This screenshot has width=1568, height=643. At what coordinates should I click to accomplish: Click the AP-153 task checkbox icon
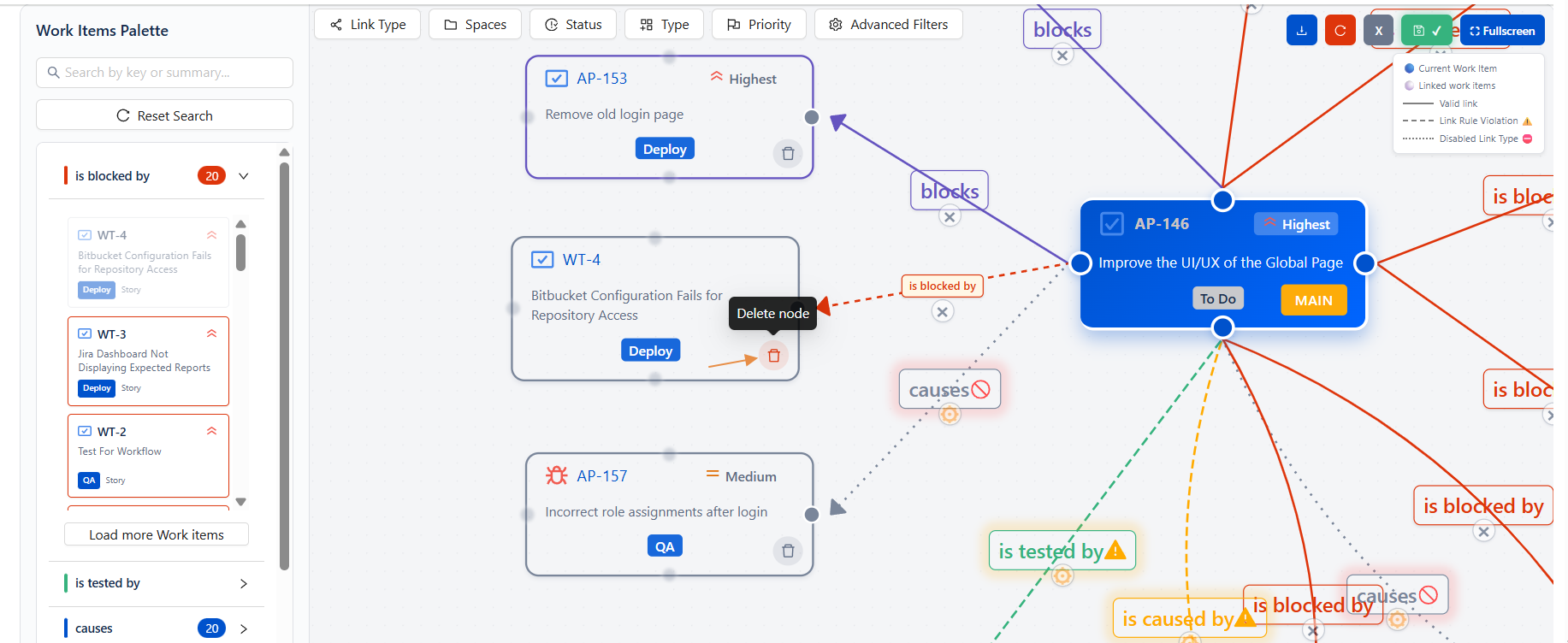pyautogui.click(x=556, y=79)
